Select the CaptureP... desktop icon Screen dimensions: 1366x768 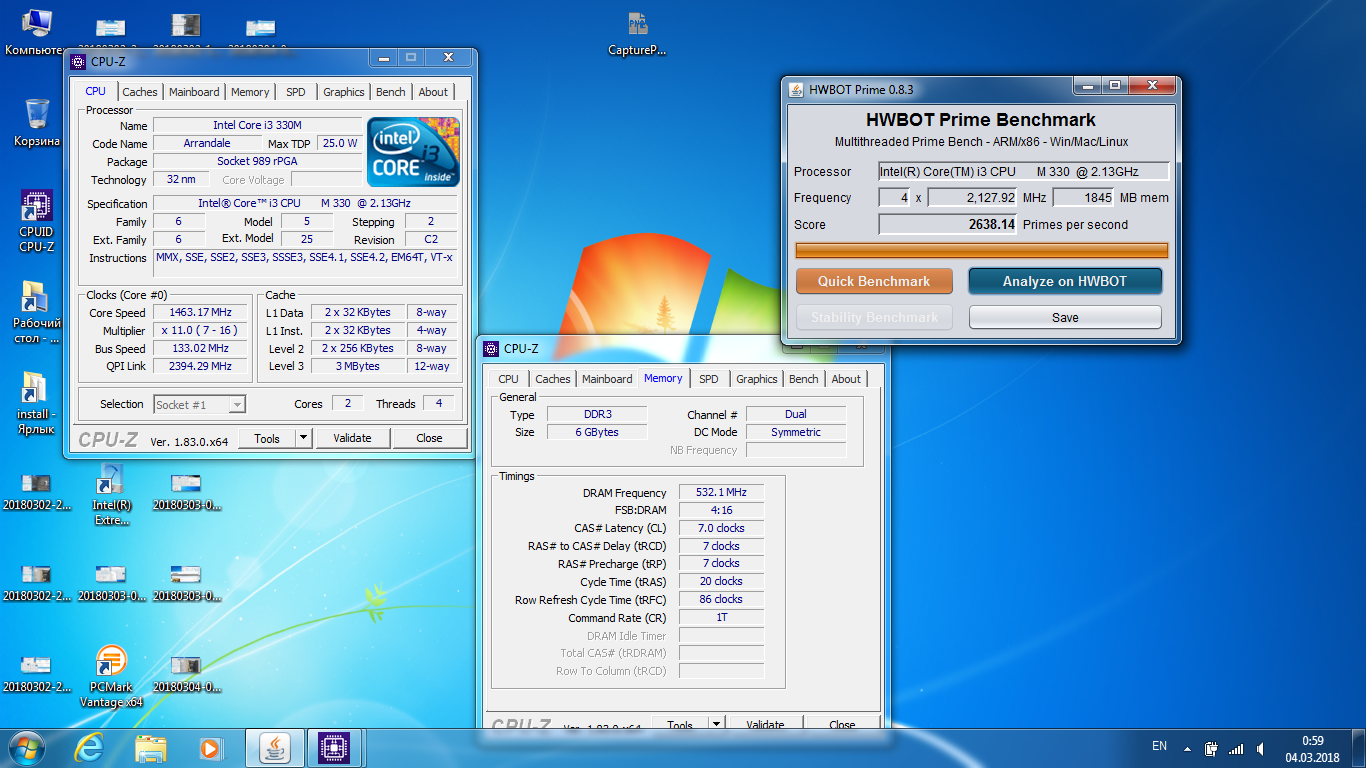[637, 34]
